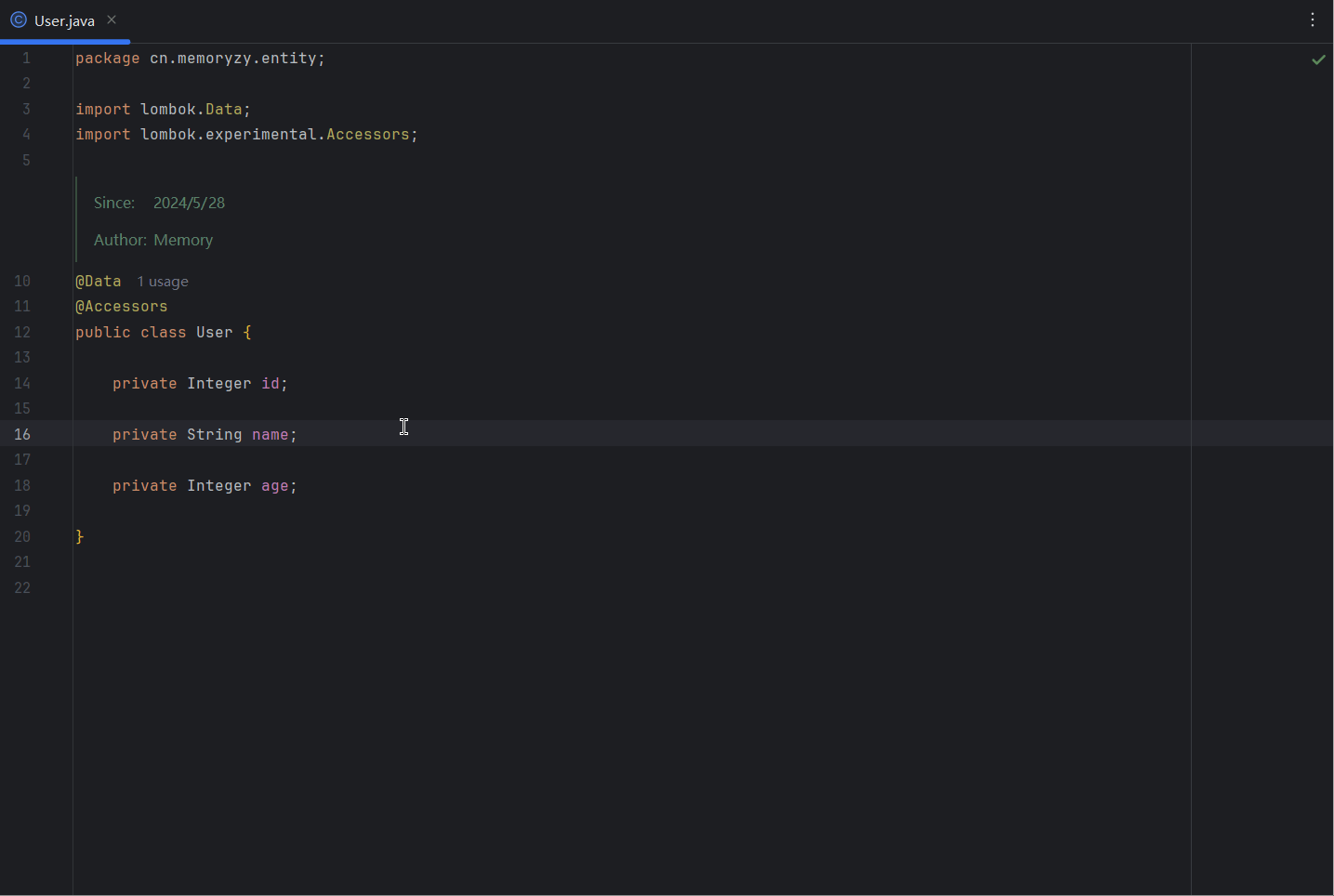
Task: Click the closing brace on line 20
Action: click(80, 536)
